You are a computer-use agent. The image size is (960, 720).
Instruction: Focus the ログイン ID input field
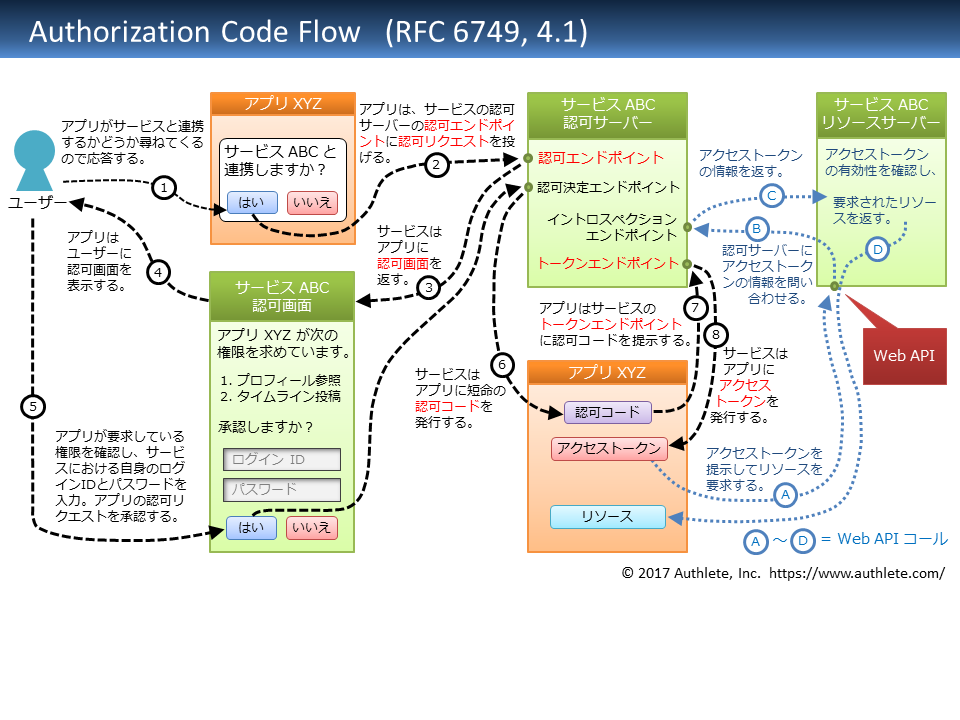coord(282,459)
